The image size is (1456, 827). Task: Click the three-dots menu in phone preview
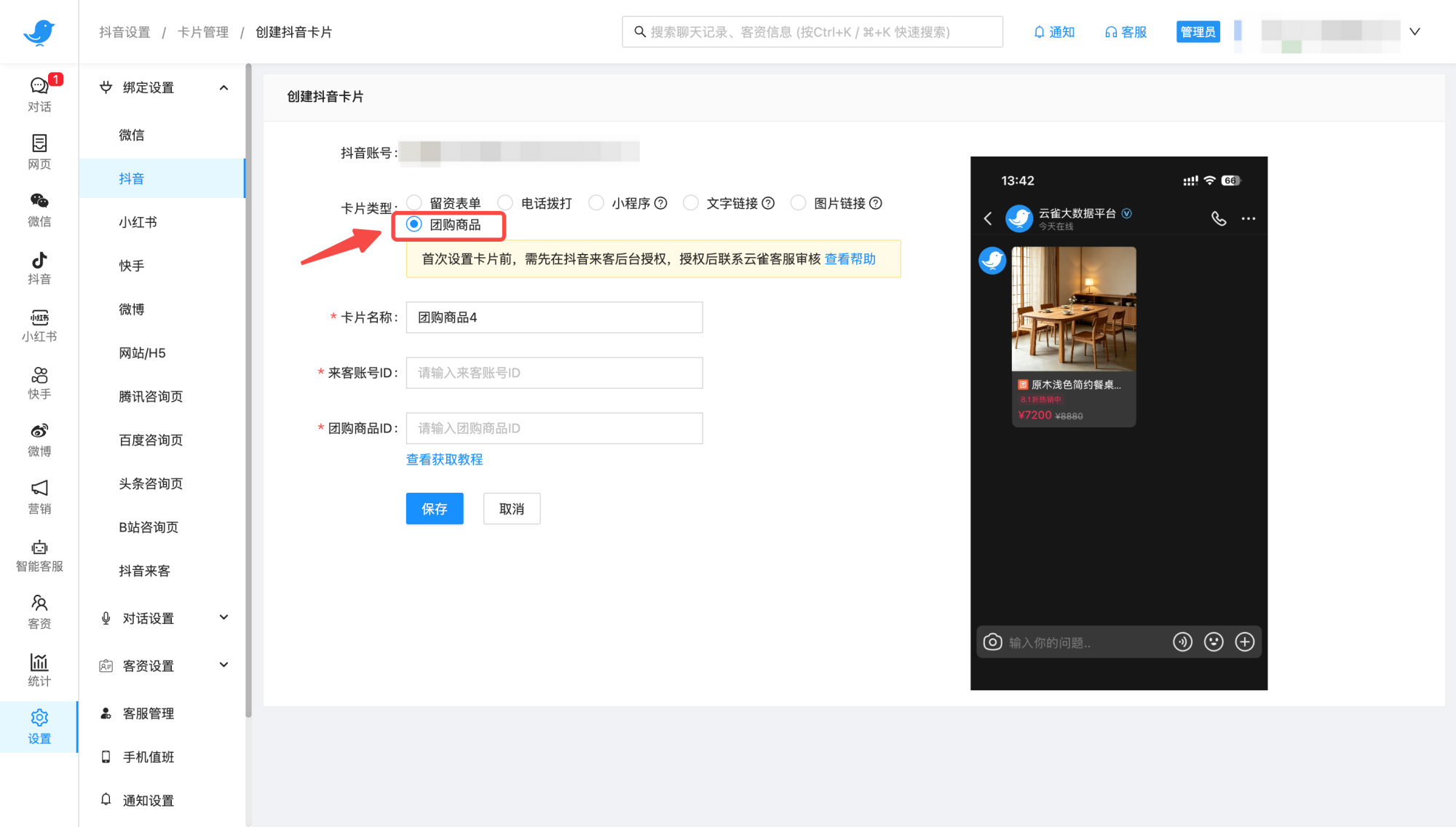(x=1249, y=218)
